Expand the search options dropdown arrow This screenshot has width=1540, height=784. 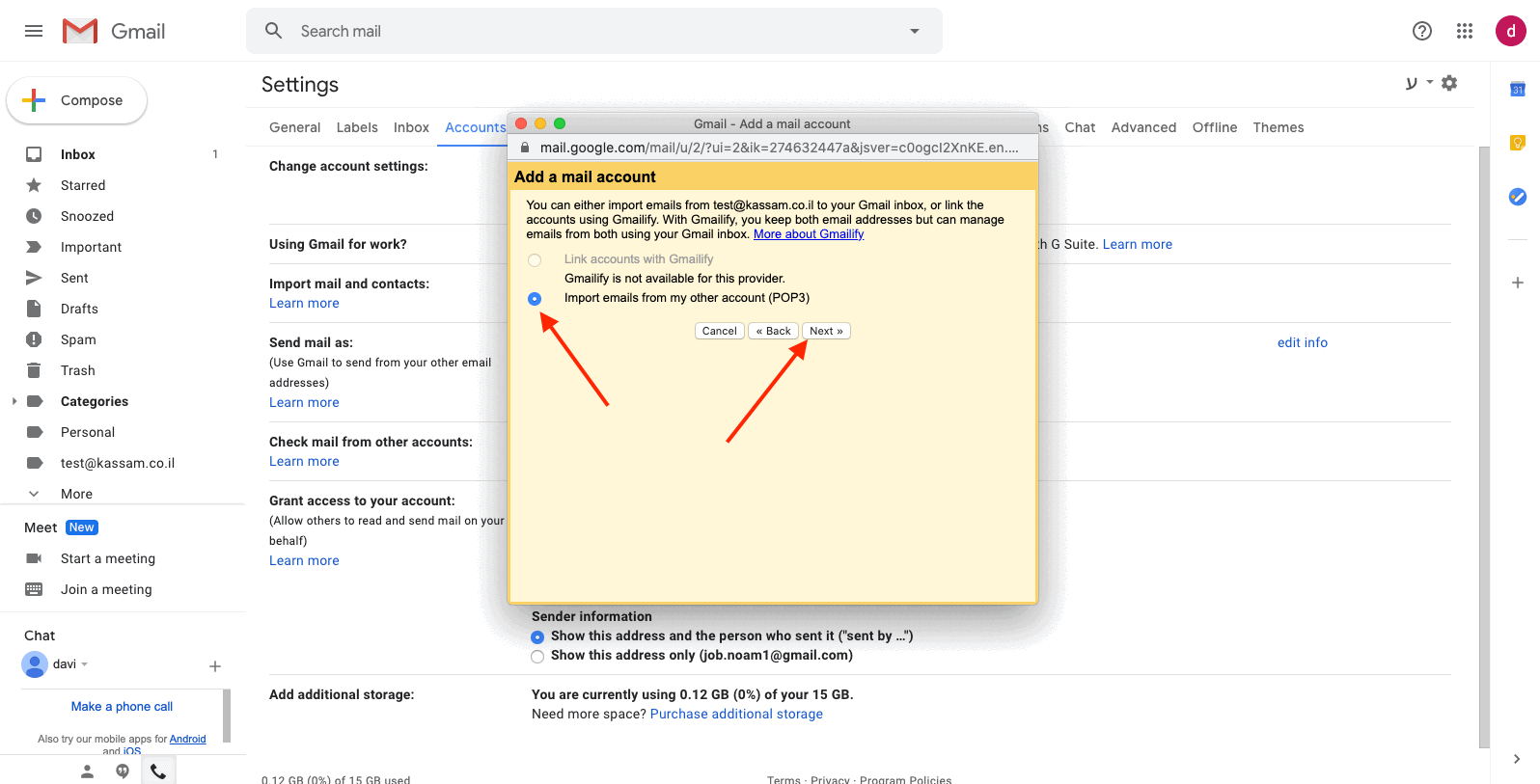point(915,31)
